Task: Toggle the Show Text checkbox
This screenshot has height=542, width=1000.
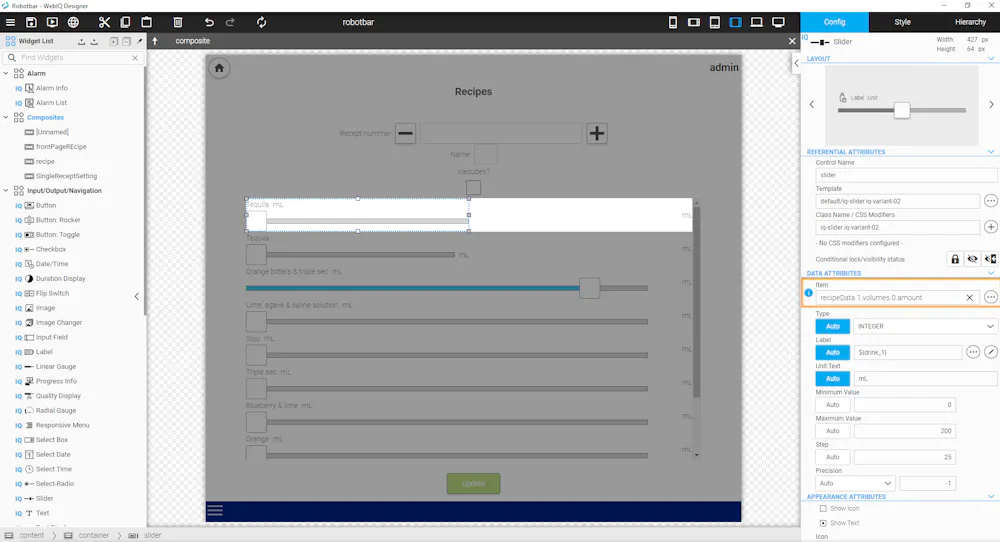Action: tap(823, 523)
